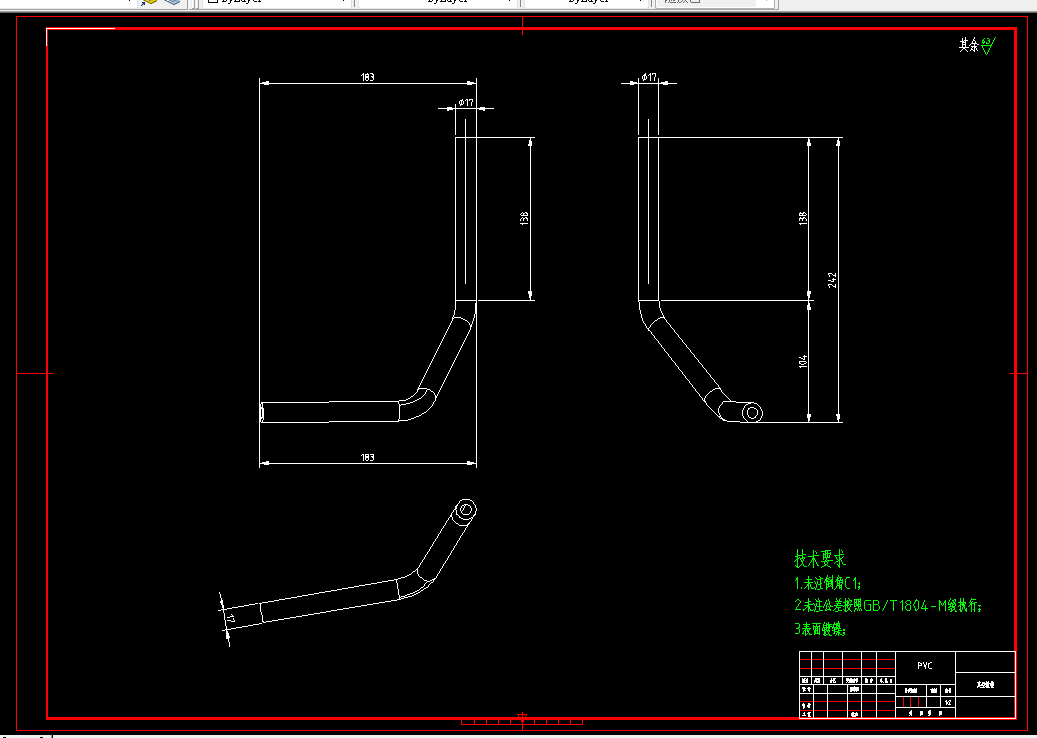Click note 2 mentioning GB/T1804-M
This screenshot has height=738, width=1037.
[888, 606]
